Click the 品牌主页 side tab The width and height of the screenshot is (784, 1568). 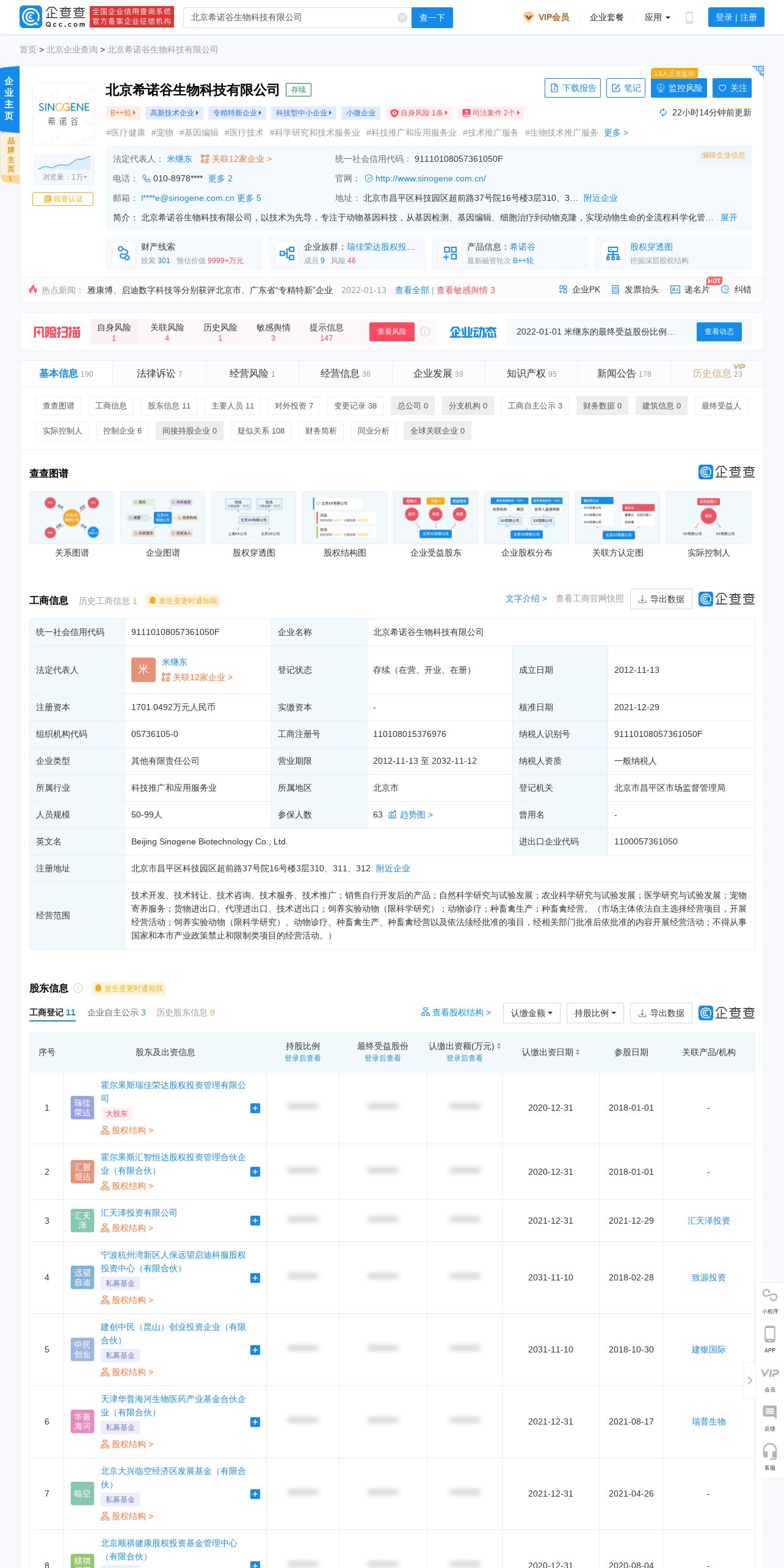pyautogui.click(x=10, y=158)
